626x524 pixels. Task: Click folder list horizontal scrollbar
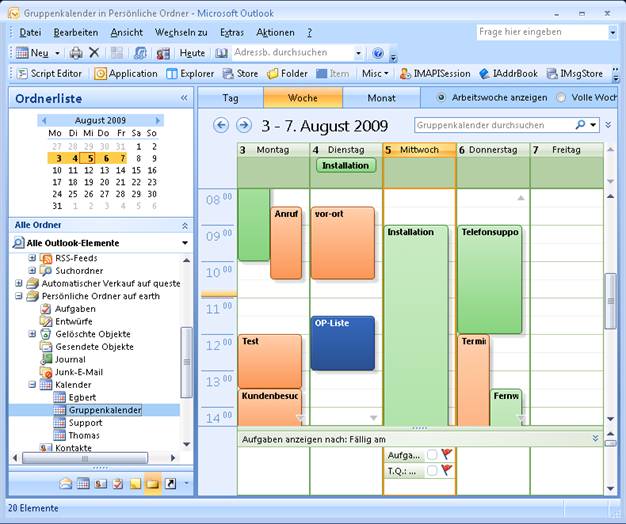coord(85,458)
